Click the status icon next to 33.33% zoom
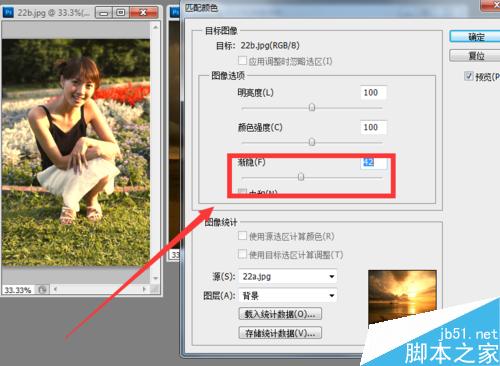Screen dimensions: 500x366 click(42, 289)
